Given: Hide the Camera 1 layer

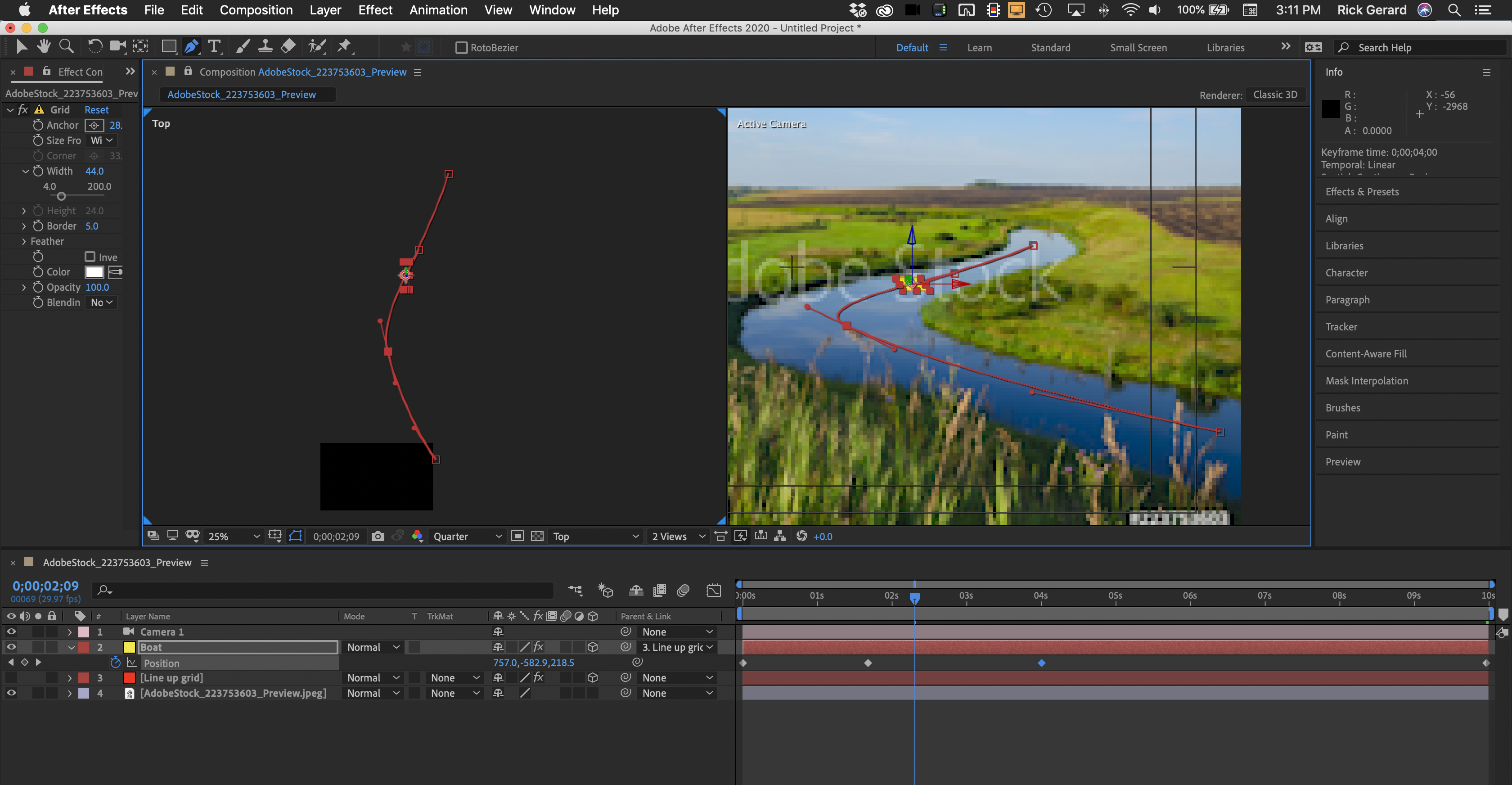Looking at the screenshot, I should pyautogui.click(x=11, y=631).
